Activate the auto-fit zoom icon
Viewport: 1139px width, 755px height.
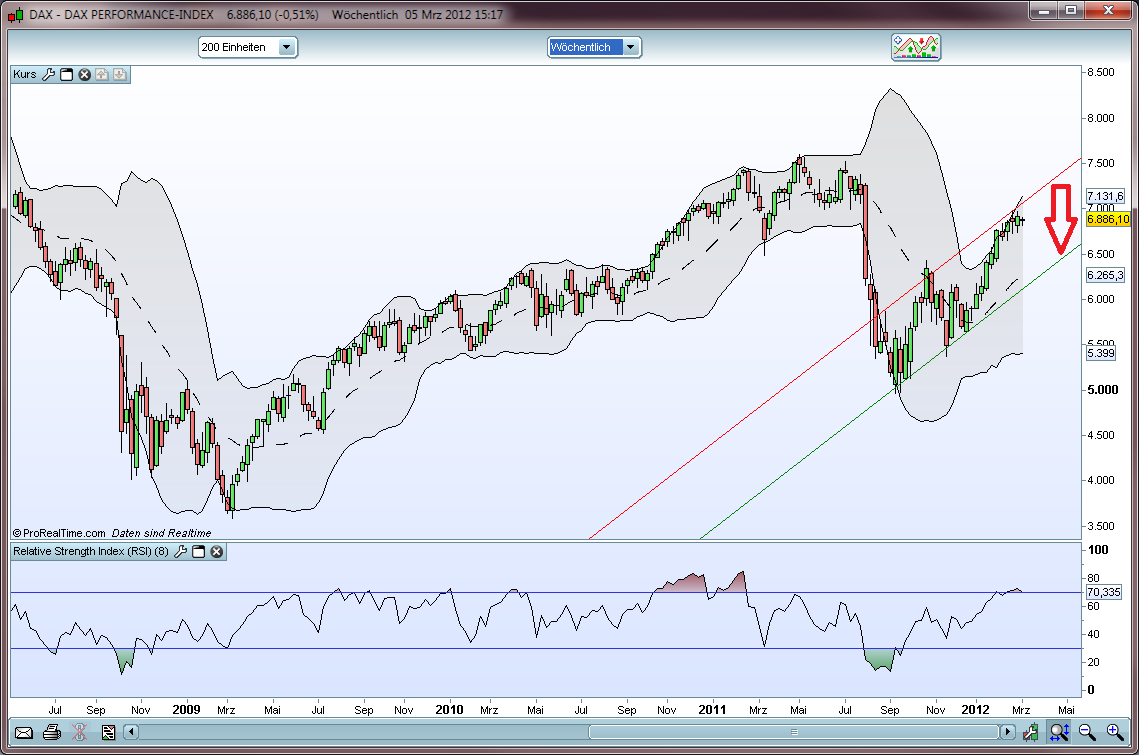point(1060,733)
